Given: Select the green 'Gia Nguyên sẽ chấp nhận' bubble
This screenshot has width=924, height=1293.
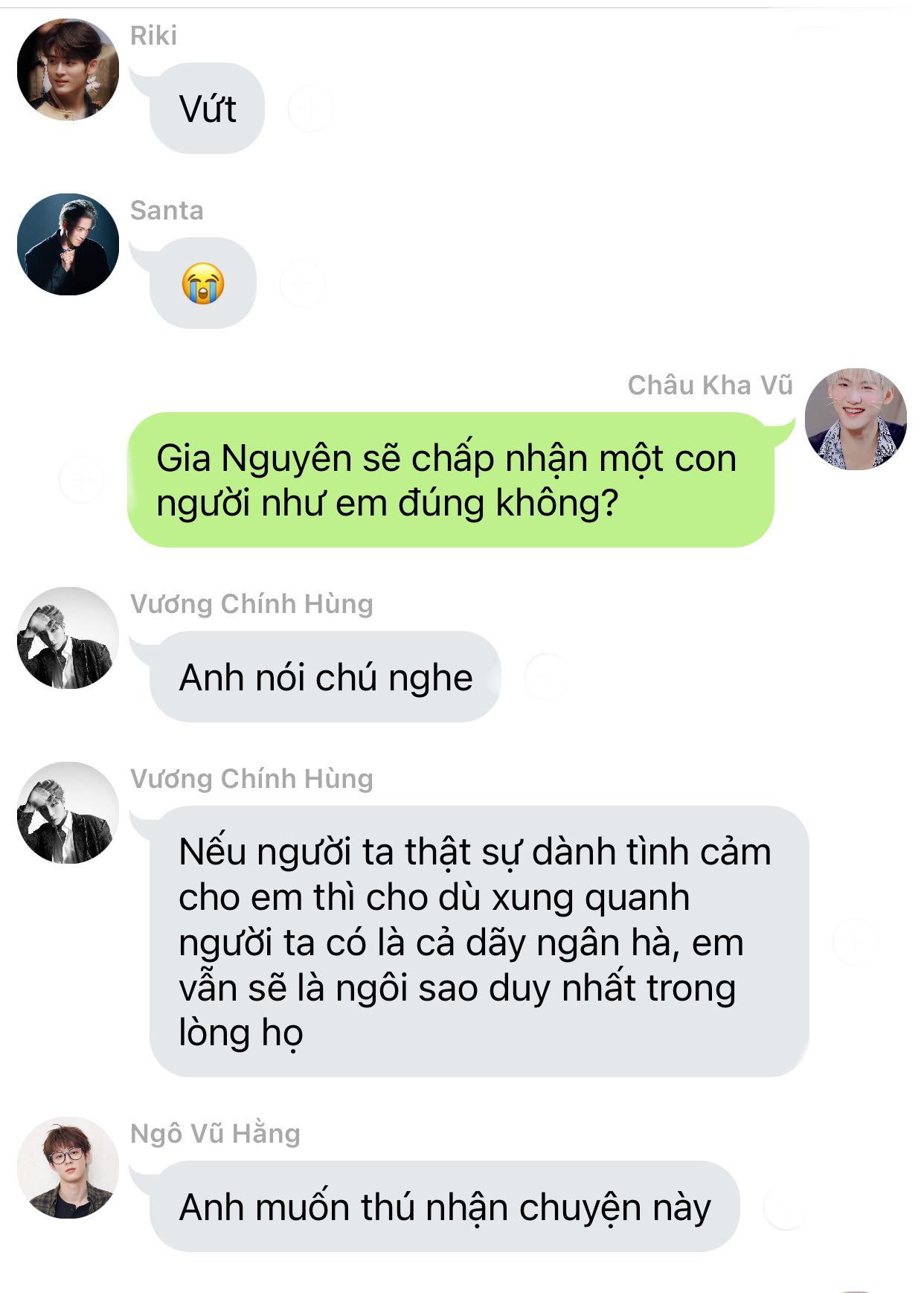Looking at the screenshot, I should pyautogui.click(x=451, y=480).
